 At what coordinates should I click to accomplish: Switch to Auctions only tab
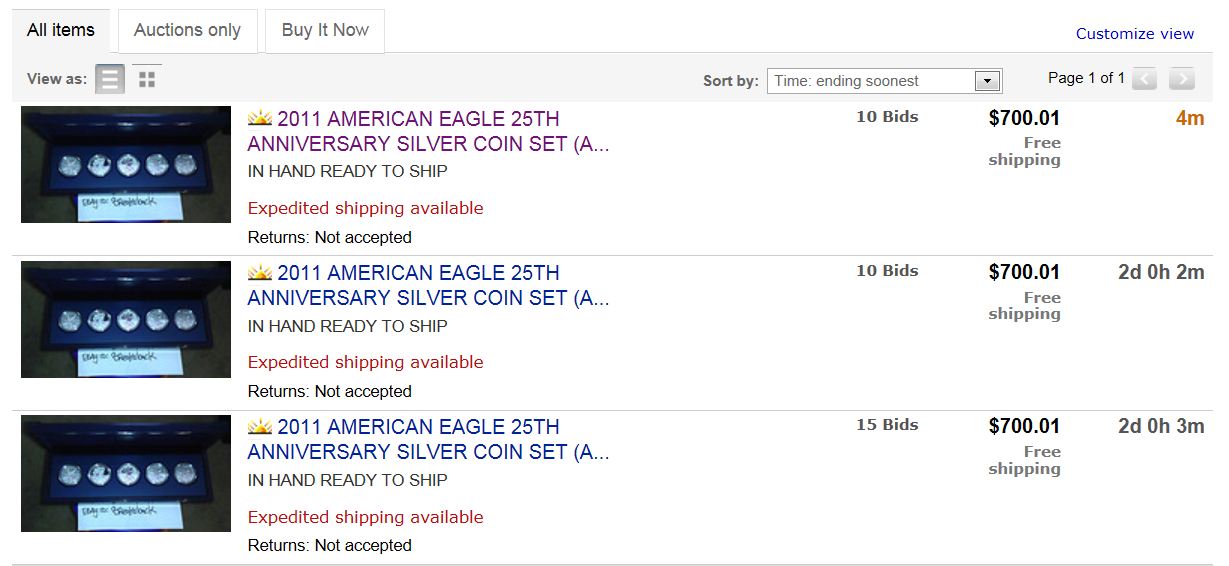187,30
